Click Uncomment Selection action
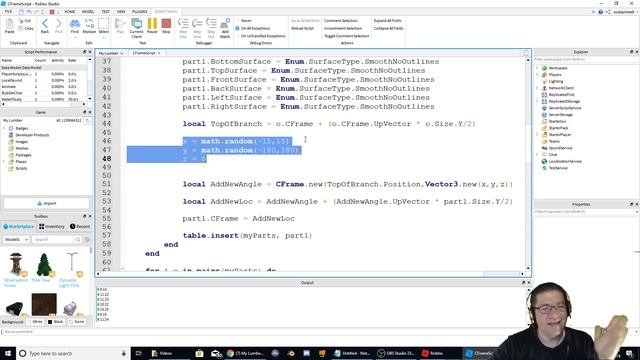 [x=343, y=28]
